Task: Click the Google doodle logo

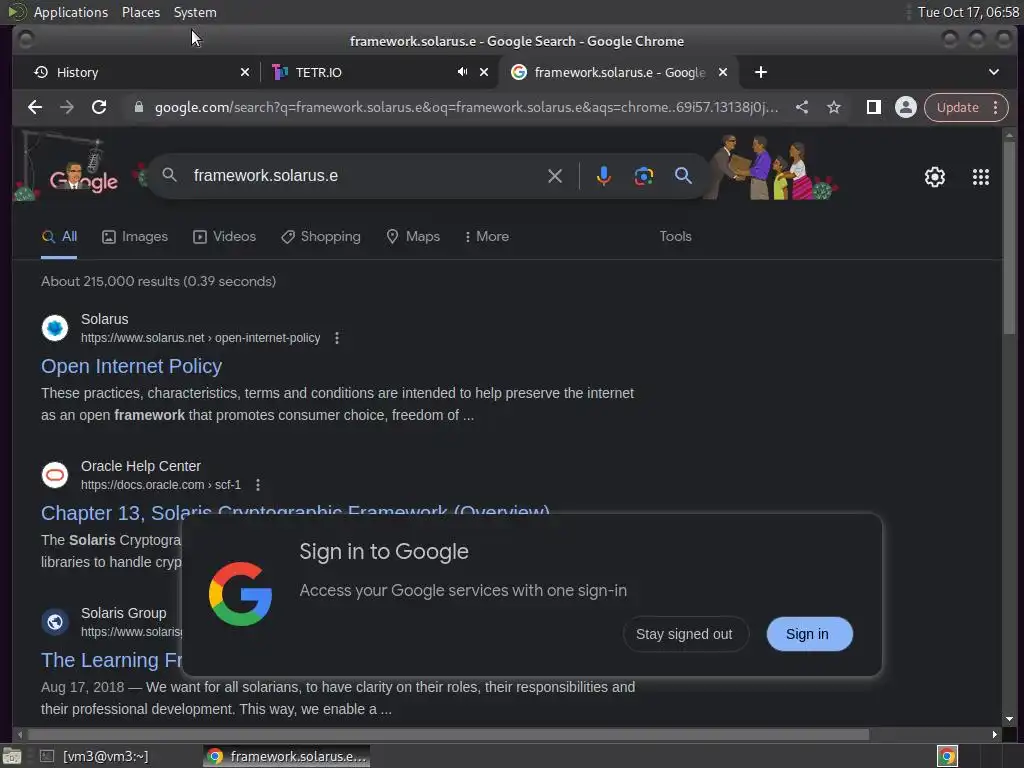Action: (84, 180)
